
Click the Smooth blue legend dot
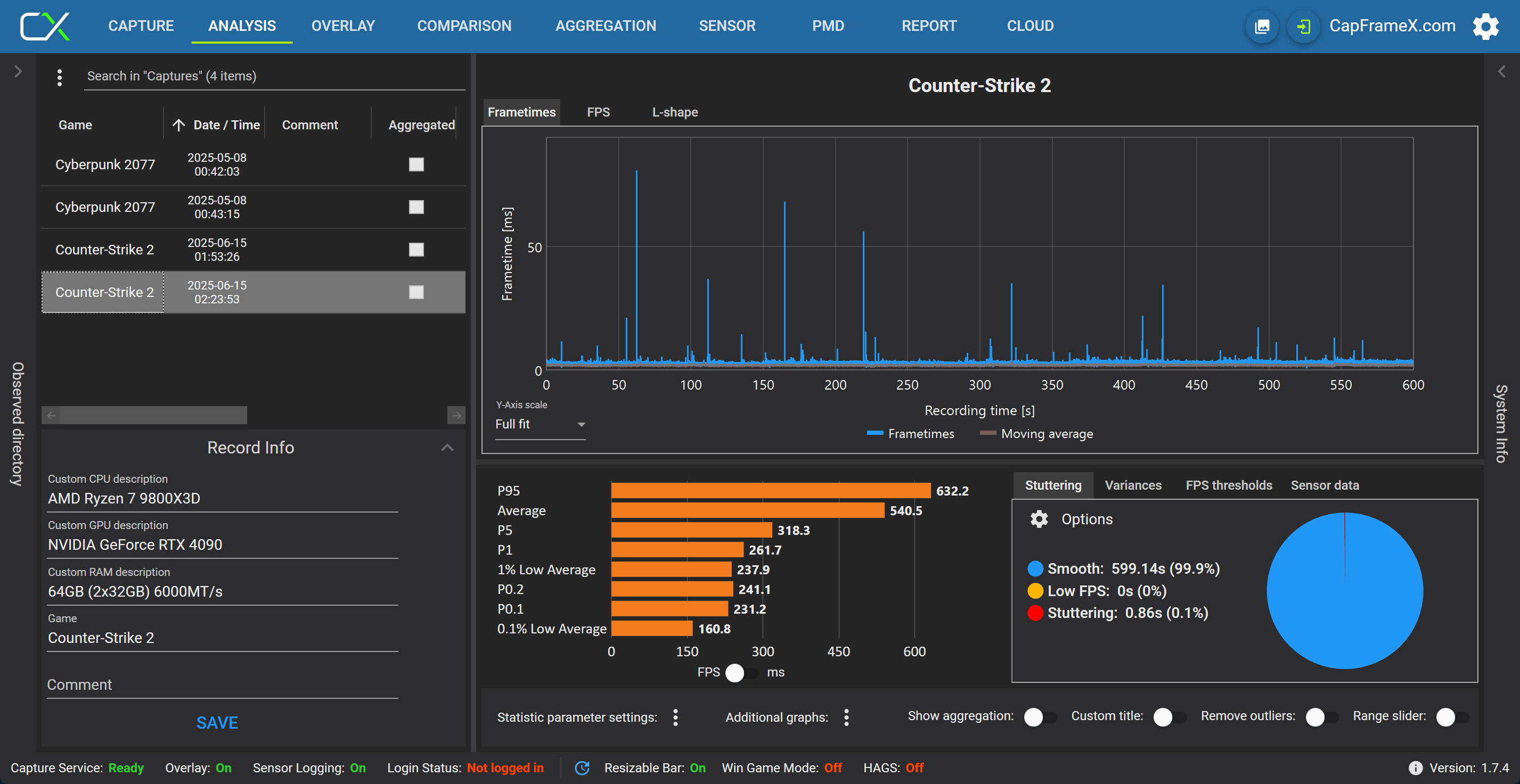[1035, 568]
